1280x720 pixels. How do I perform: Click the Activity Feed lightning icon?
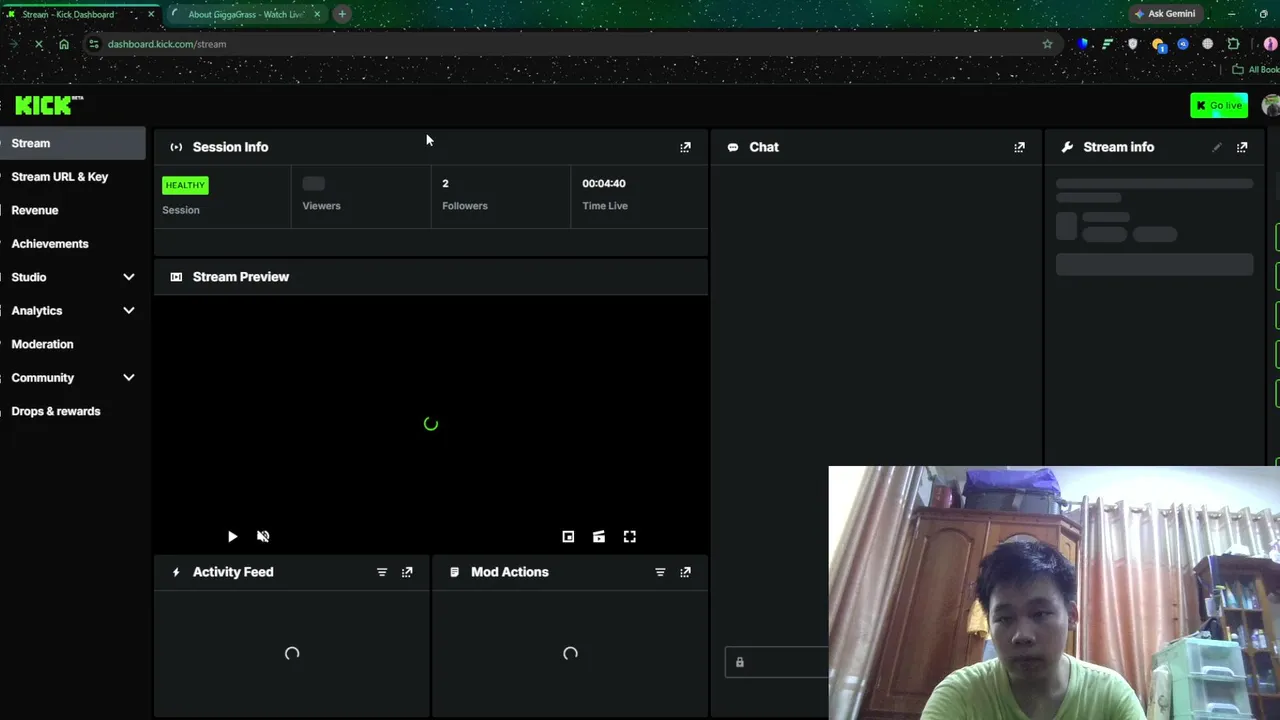[x=176, y=572]
